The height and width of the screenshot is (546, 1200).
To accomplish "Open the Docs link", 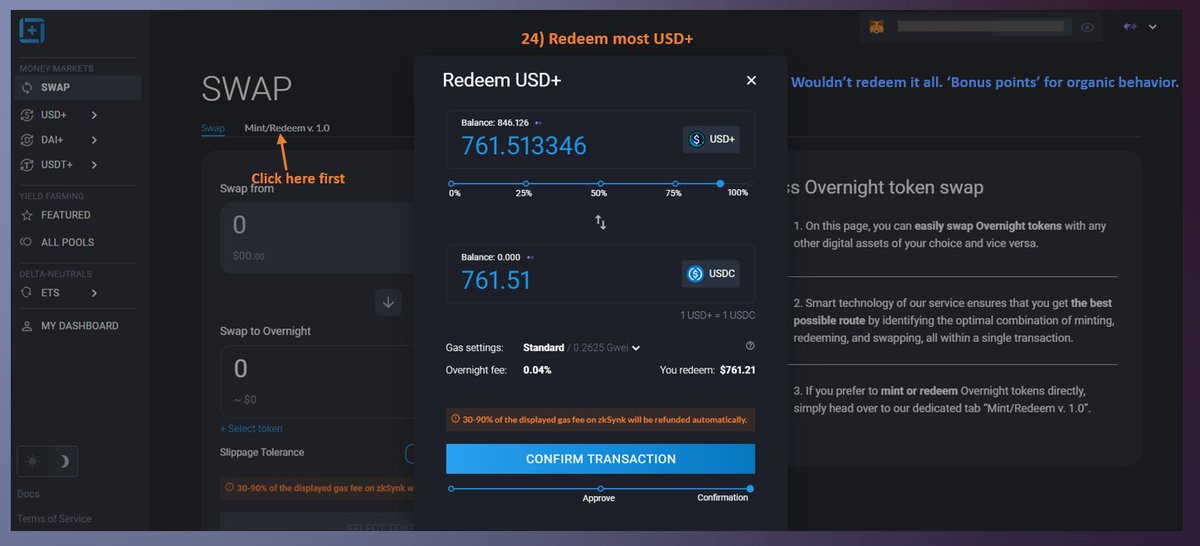I will (28, 494).
